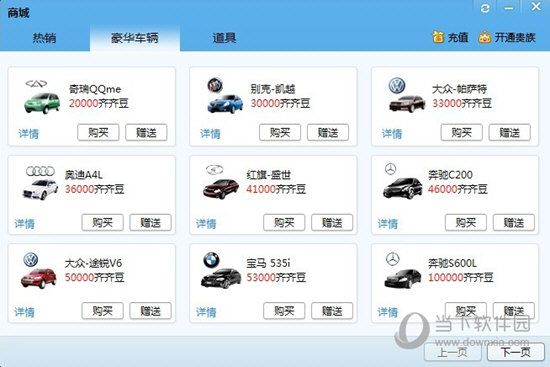The width and height of the screenshot is (550, 367).
Task: Select the maroon 红旗-盛世 car image
Action: click(x=221, y=189)
